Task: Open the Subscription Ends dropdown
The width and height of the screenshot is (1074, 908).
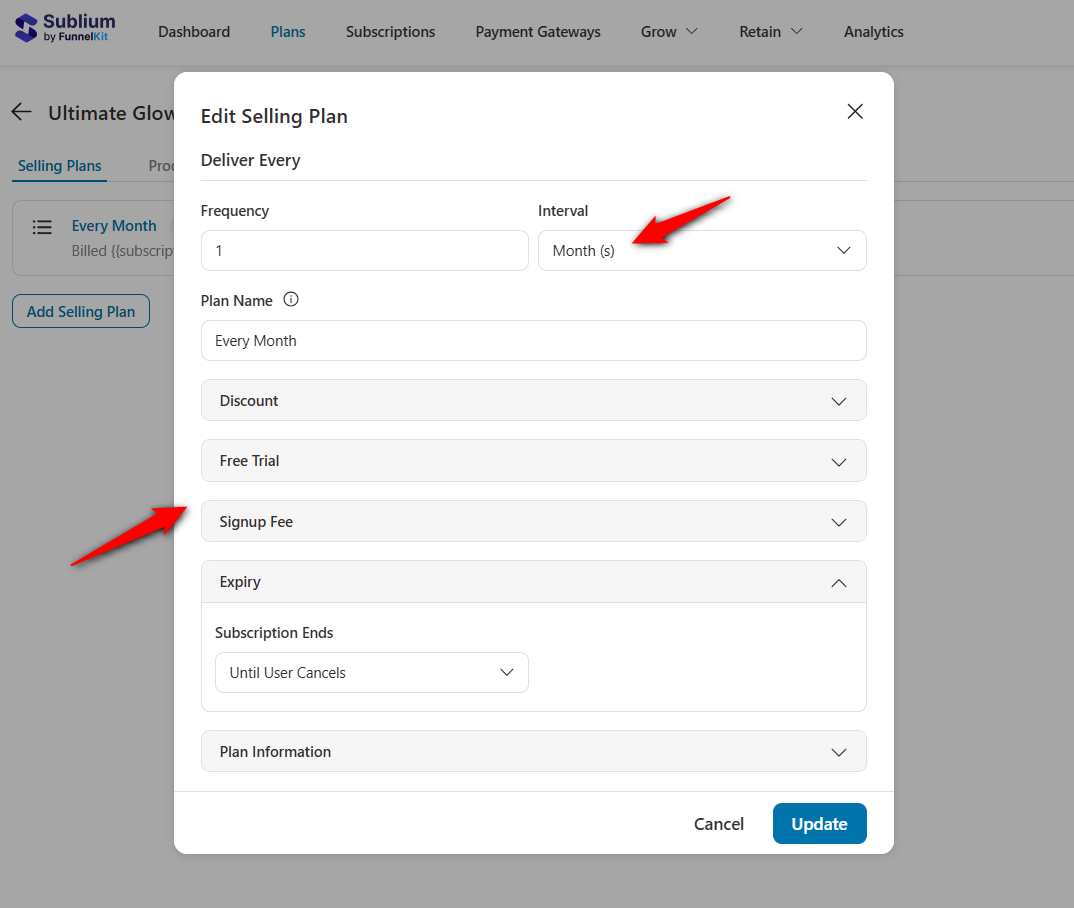Action: coord(371,672)
